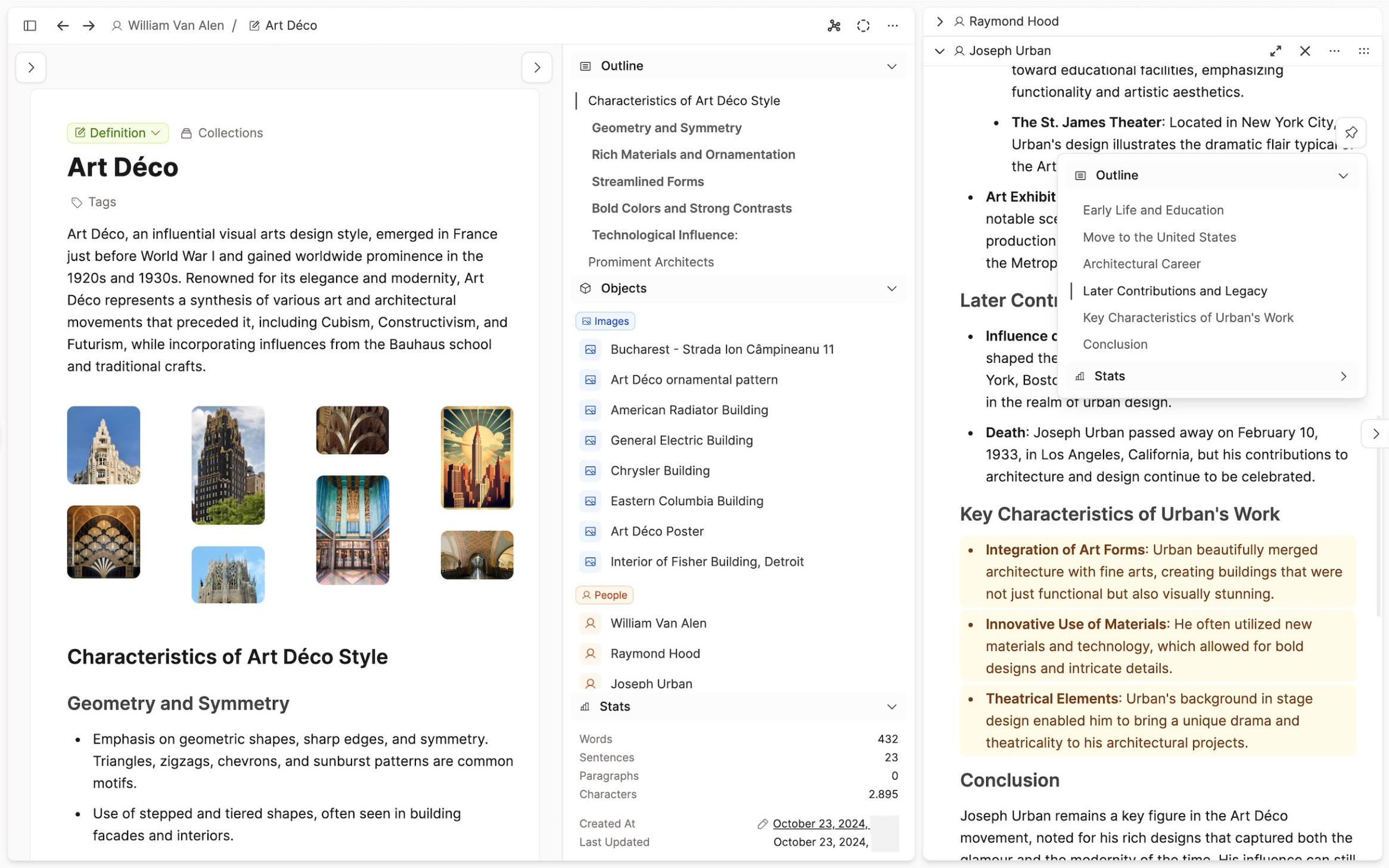Select the People filter tag
This screenshot has width=1389, height=868.
(604, 595)
